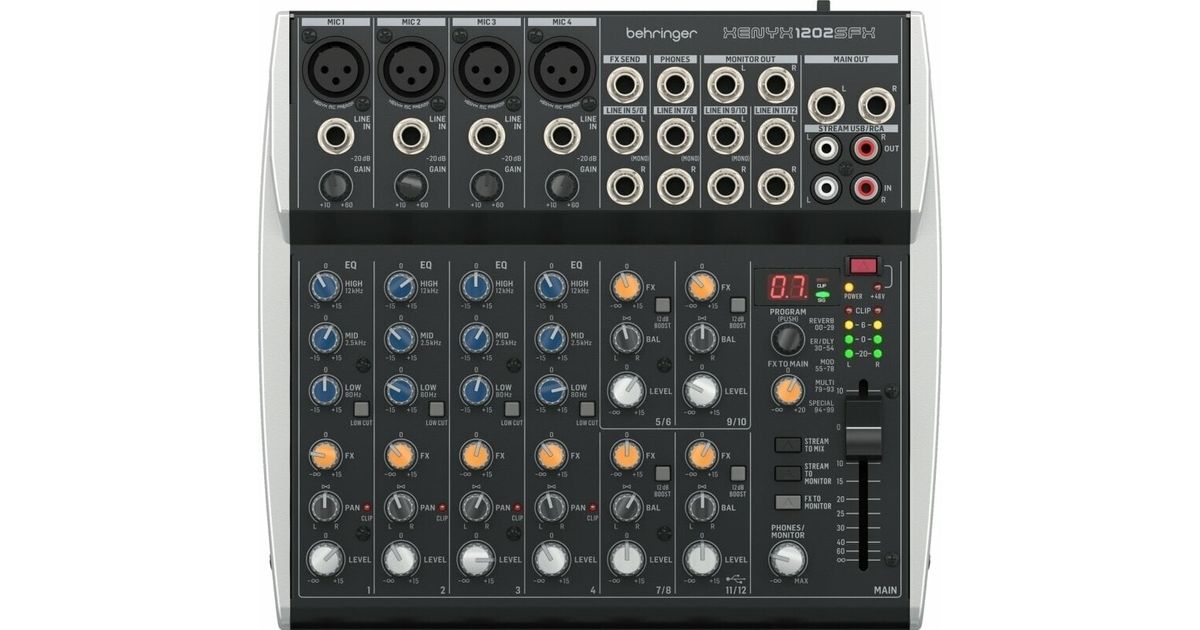The height and width of the screenshot is (630, 1200).
Task: Click the PHONES/MONITOR level knob
Action: [x=787, y=557]
